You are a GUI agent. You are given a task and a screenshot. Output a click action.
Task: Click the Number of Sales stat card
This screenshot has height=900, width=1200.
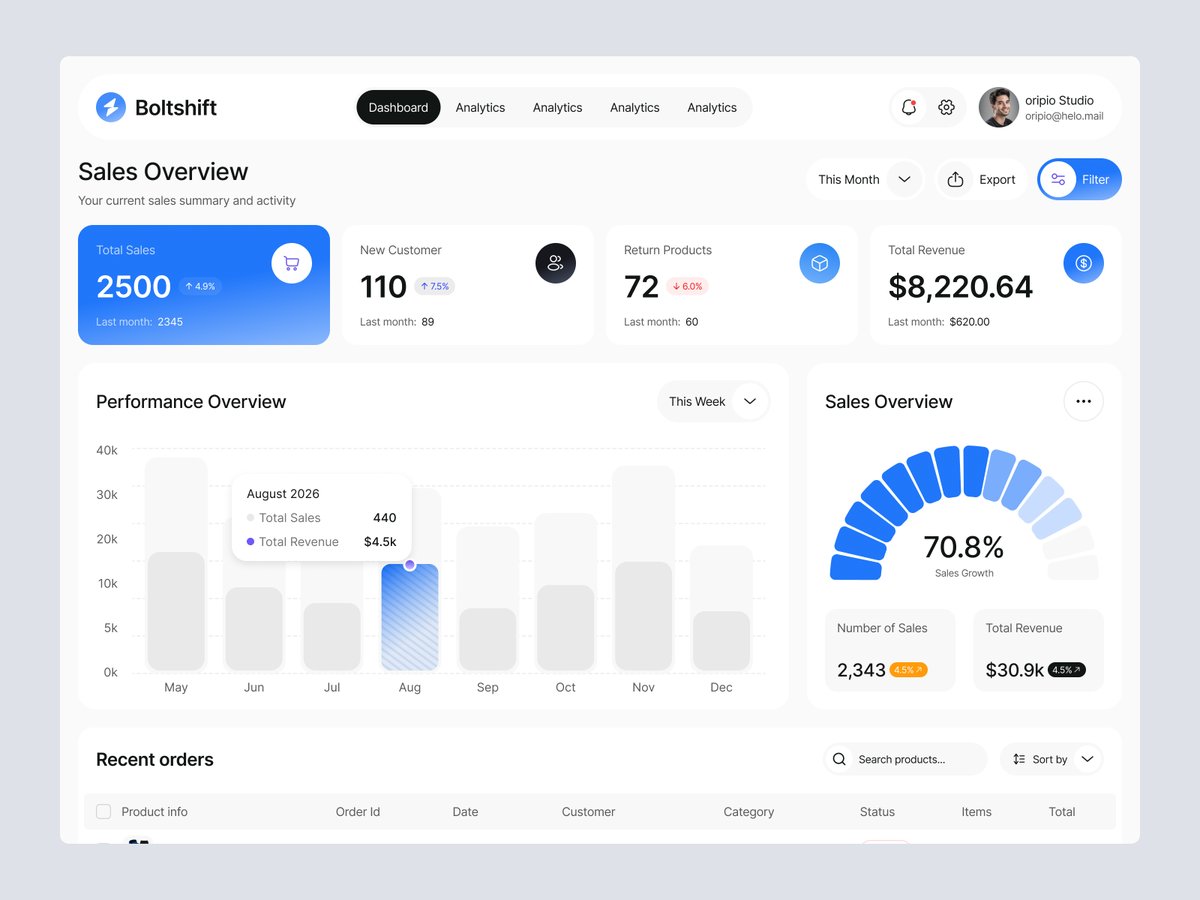click(890, 650)
